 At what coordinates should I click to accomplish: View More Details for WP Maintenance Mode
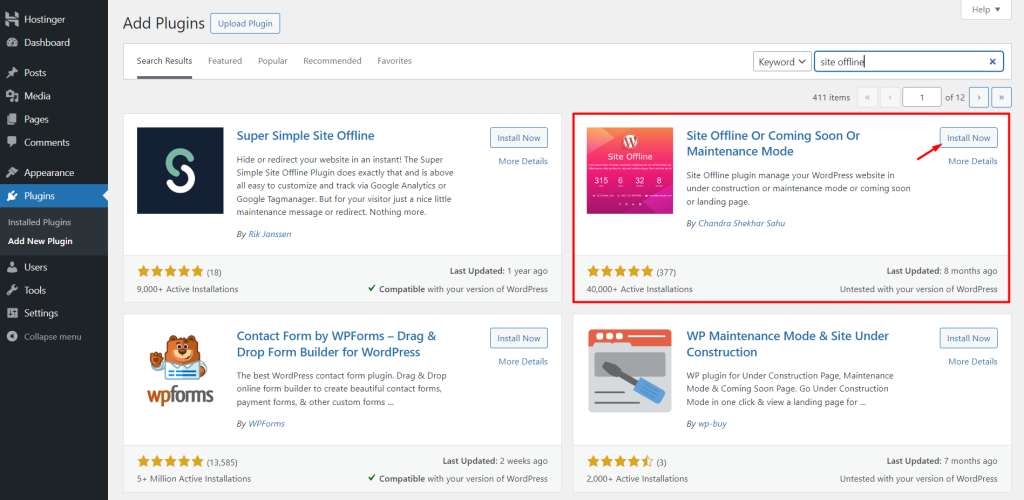point(973,362)
